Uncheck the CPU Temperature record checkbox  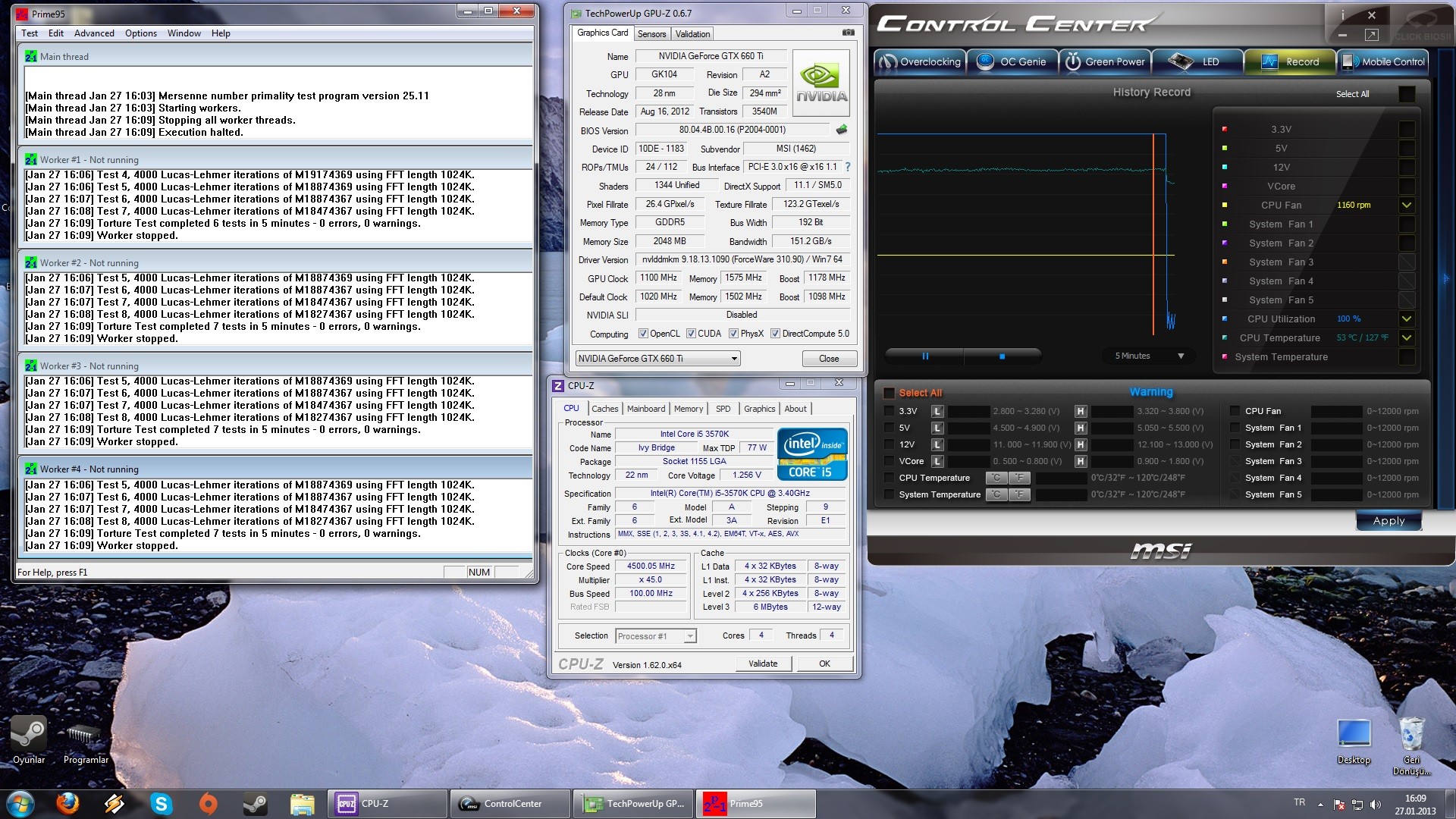(1407, 337)
